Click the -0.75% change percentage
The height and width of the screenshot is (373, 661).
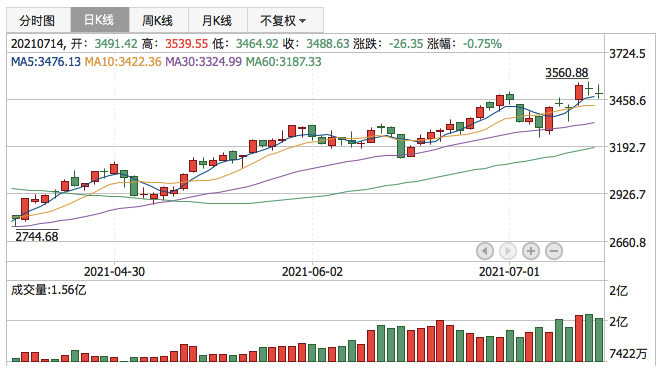[482, 44]
